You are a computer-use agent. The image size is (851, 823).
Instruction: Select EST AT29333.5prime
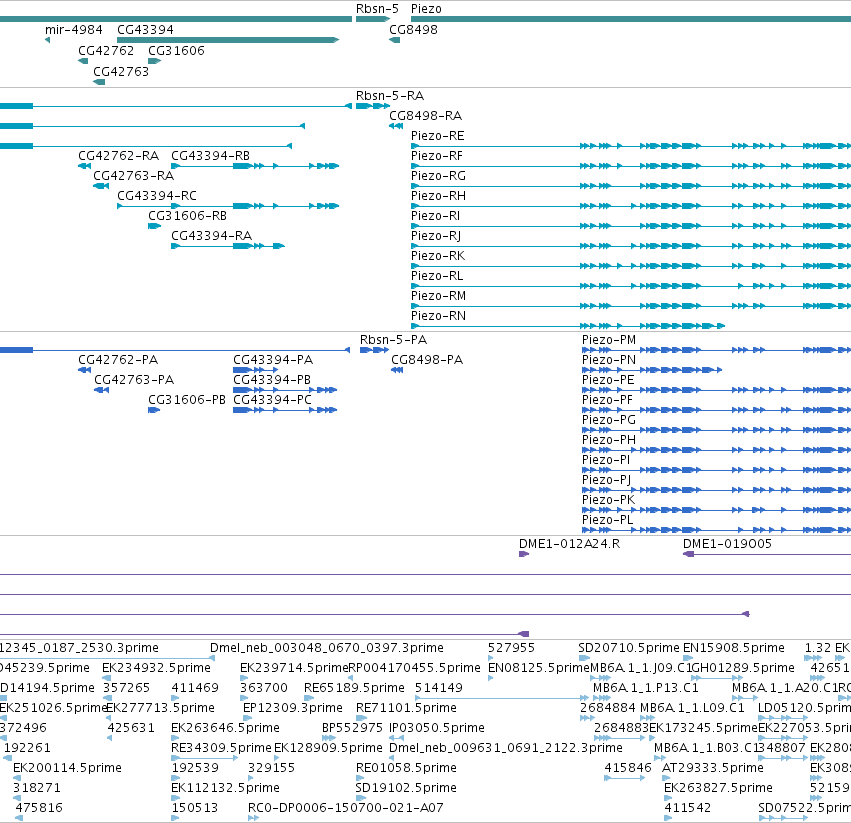point(713,768)
